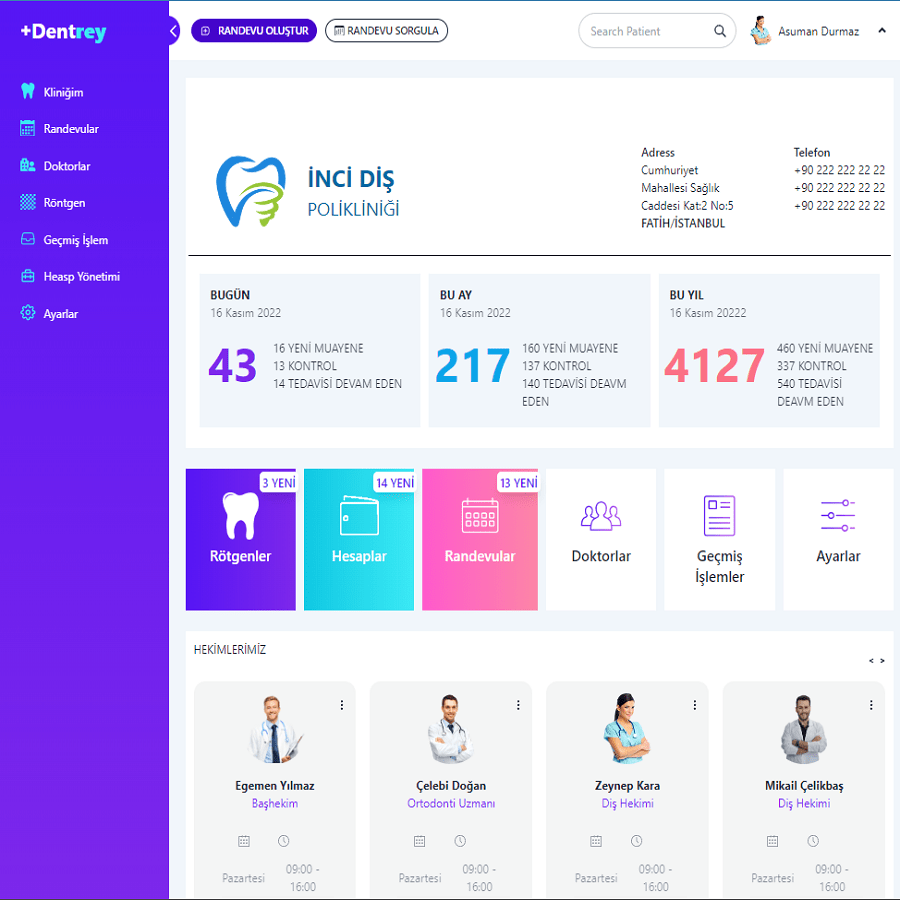900x900 pixels.
Task: Click Asuman Durmaz avatar picture
Action: (761, 30)
